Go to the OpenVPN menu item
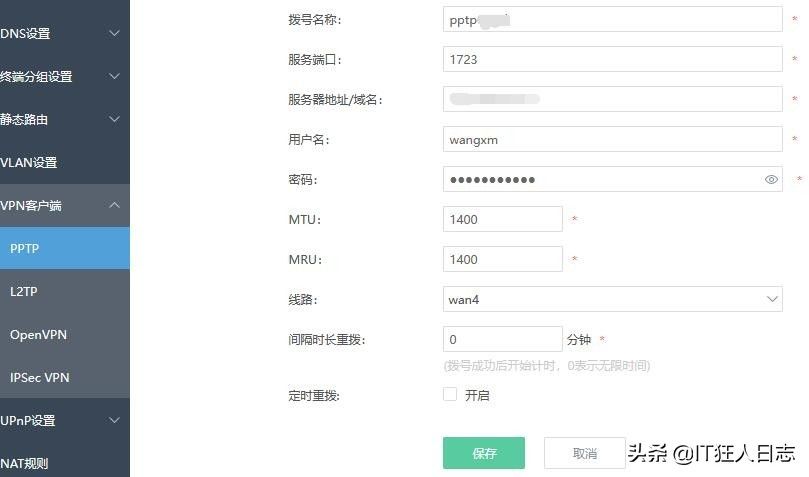This screenshot has height=477, width=809. pyautogui.click(x=64, y=335)
